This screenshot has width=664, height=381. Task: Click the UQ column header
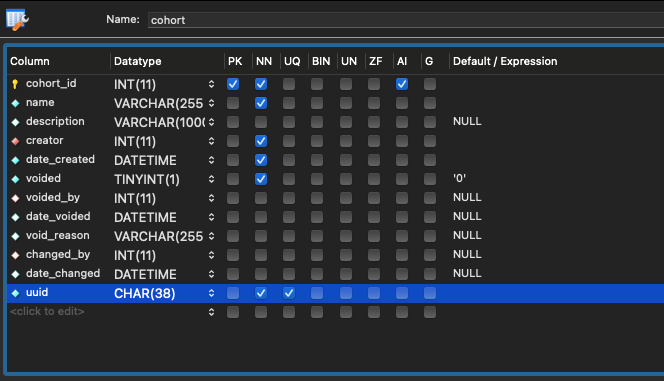point(292,61)
